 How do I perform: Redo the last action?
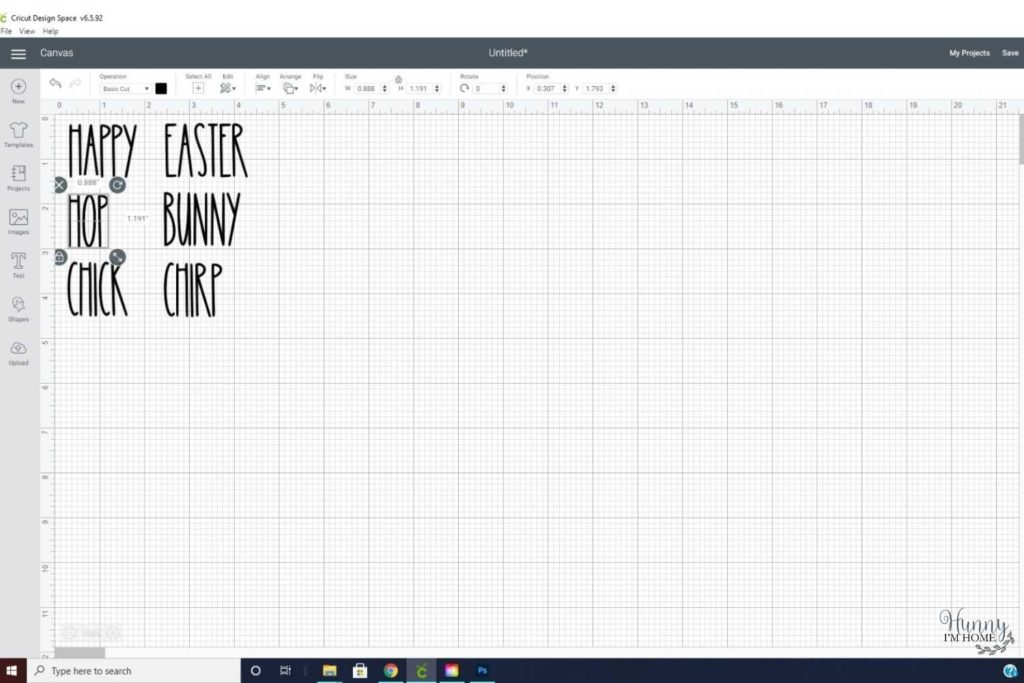tap(75, 84)
